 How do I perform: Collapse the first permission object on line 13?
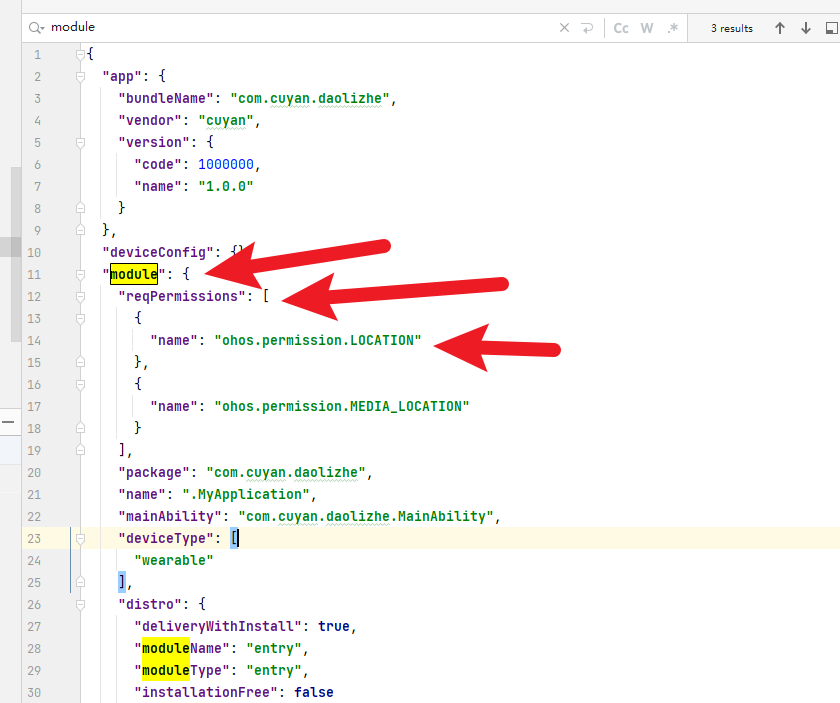tap(80, 319)
